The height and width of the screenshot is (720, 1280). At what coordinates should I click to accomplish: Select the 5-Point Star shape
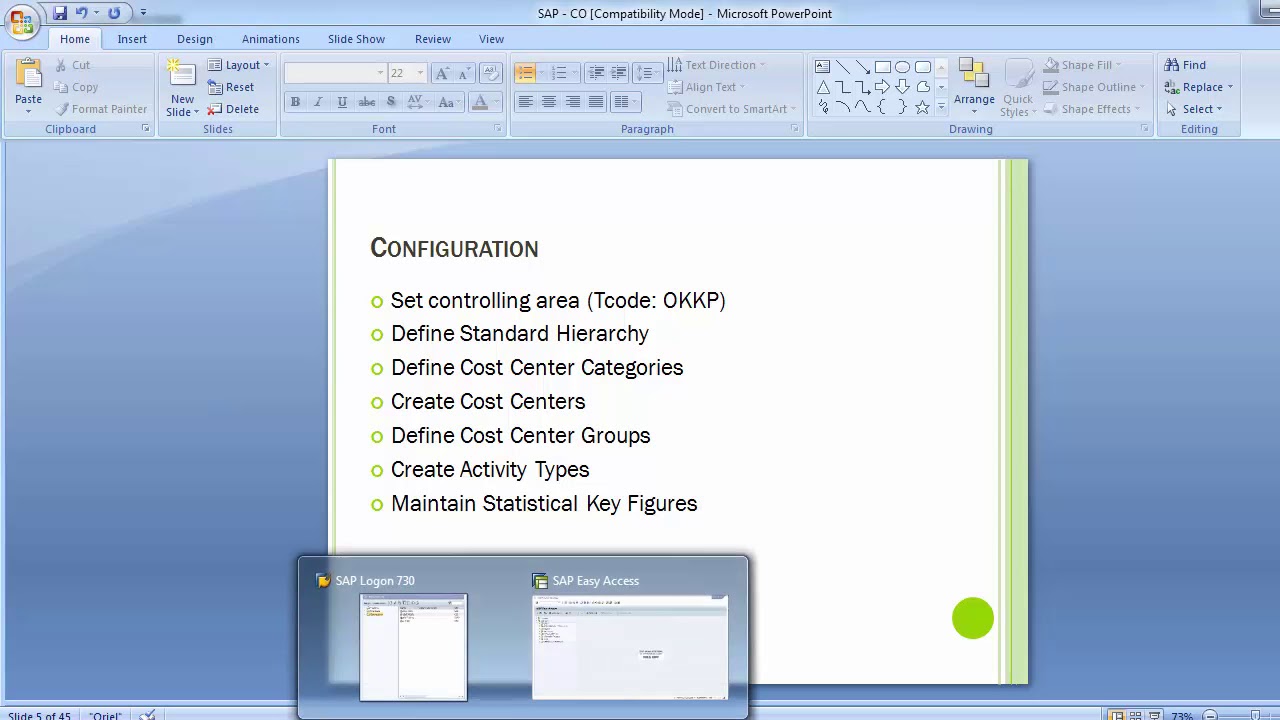(x=922, y=107)
